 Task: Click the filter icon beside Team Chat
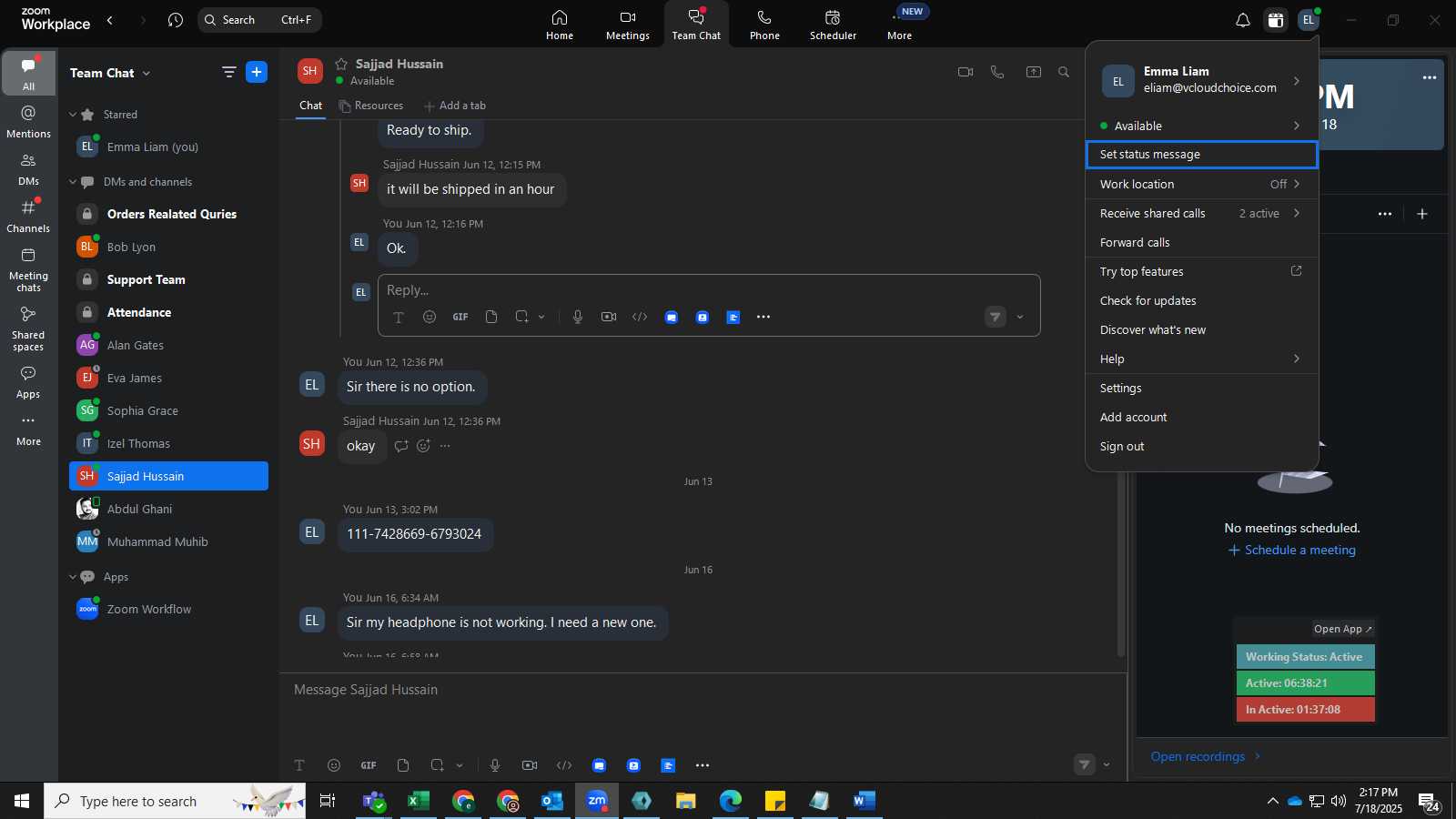click(228, 72)
